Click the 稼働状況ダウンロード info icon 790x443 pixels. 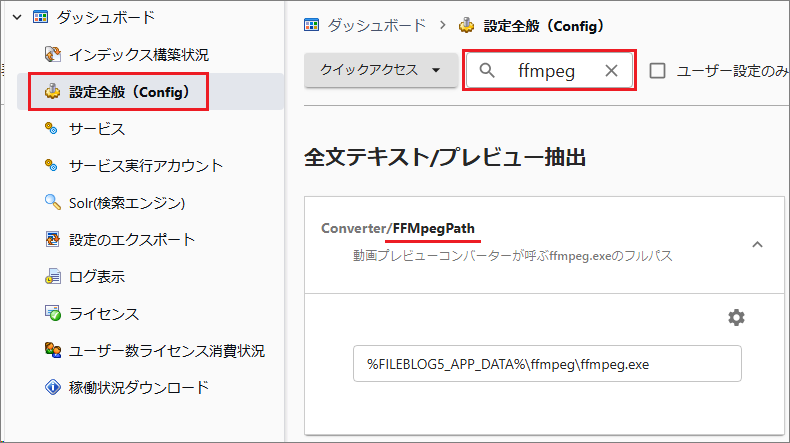[x=54, y=387]
